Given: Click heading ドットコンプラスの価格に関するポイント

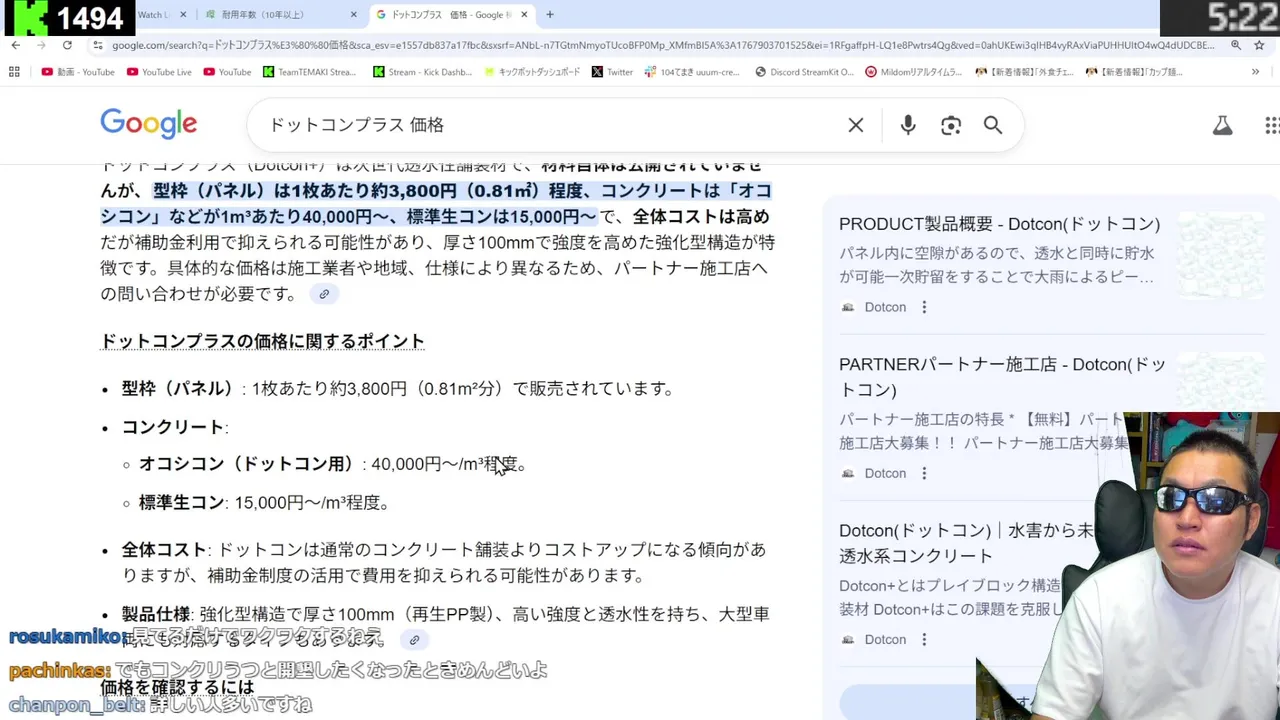Looking at the screenshot, I should (x=262, y=341).
